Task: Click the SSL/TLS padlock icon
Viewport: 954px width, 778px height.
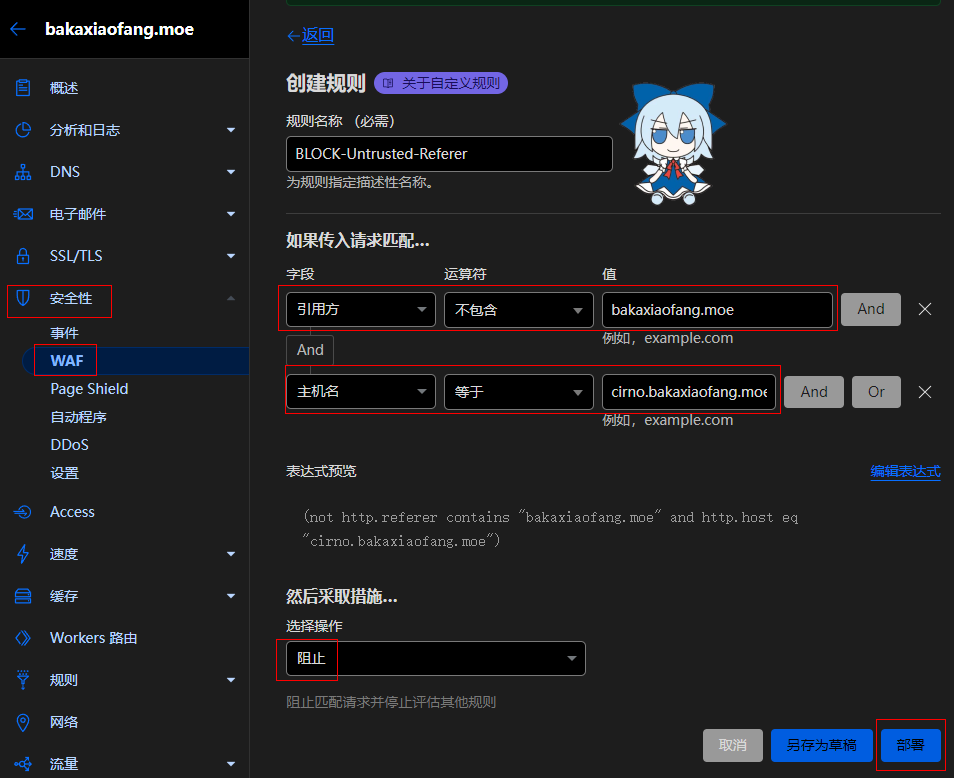Action: [x=23, y=256]
